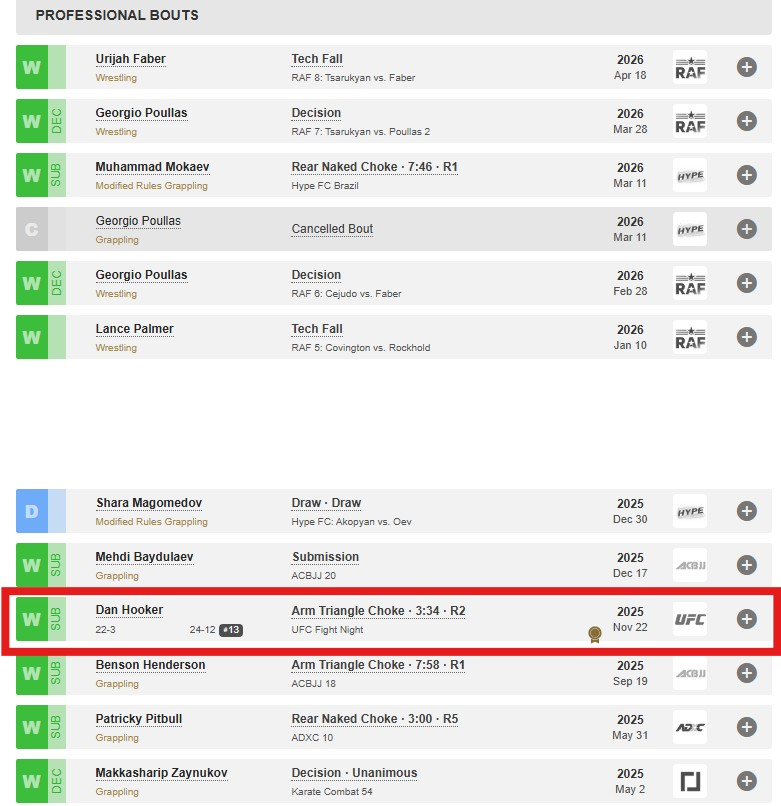Click green W result badge for Urijah Faber
Image resolution: width=781 pixels, height=806 pixels.
coord(32,67)
